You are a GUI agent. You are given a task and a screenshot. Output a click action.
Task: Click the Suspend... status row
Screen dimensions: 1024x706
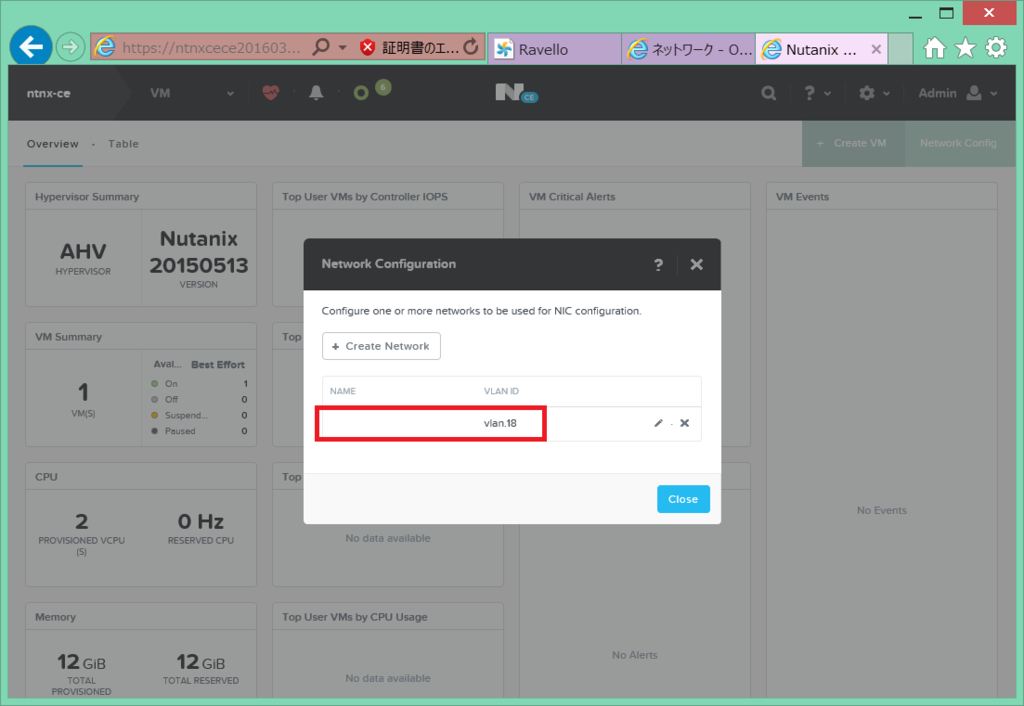point(199,415)
